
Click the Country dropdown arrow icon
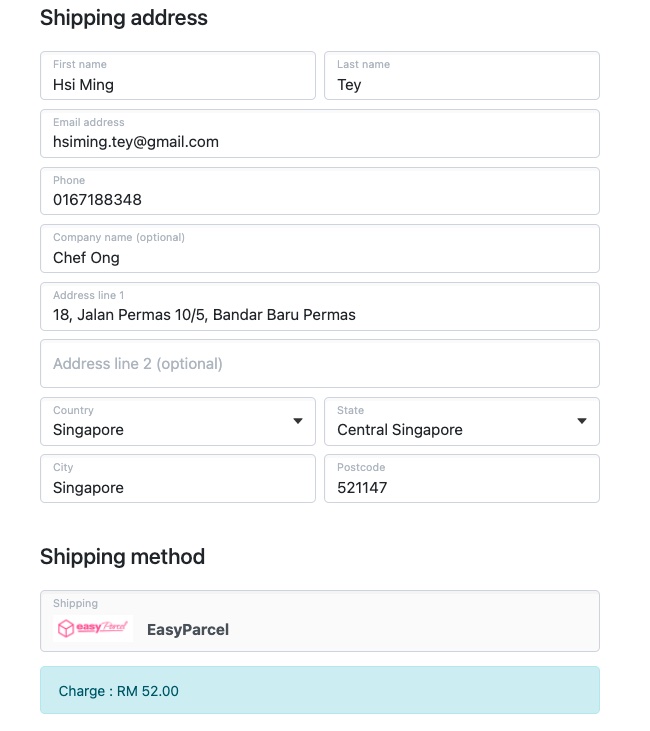pos(298,421)
